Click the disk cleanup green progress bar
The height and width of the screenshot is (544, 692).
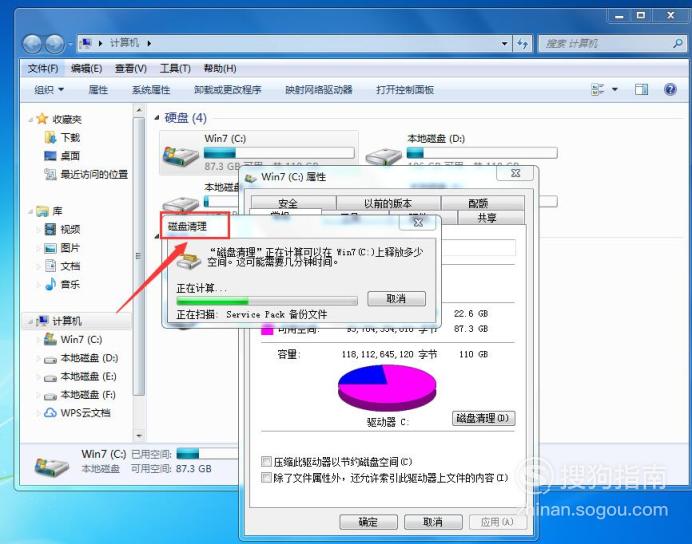coord(267,301)
